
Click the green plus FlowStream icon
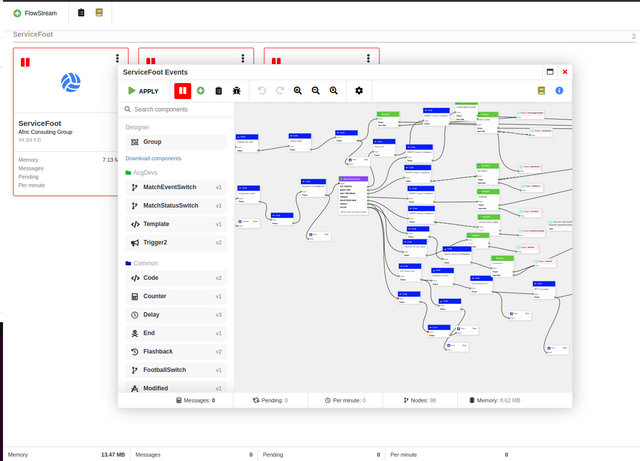tap(17, 13)
